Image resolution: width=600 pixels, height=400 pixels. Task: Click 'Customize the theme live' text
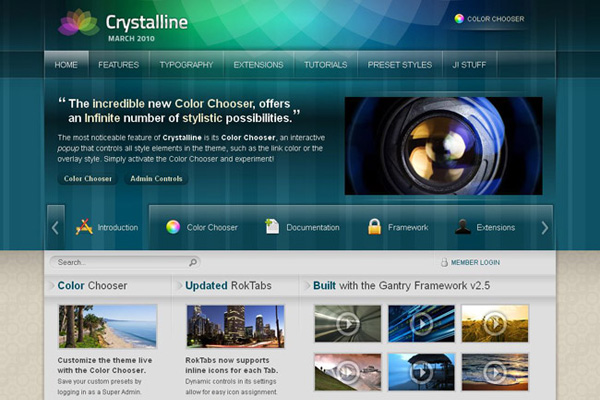(105, 360)
